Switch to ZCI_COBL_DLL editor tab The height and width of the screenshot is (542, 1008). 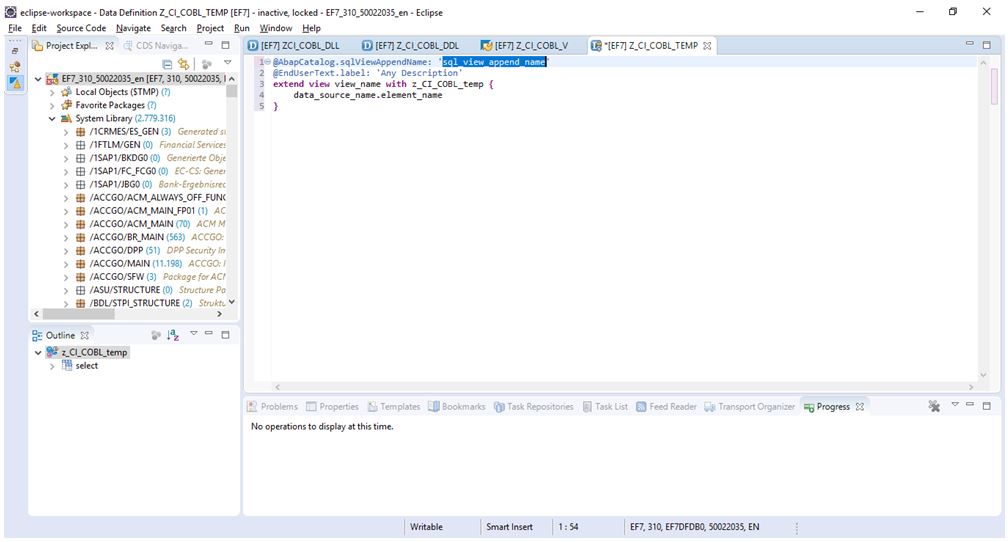(x=294, y=45)
